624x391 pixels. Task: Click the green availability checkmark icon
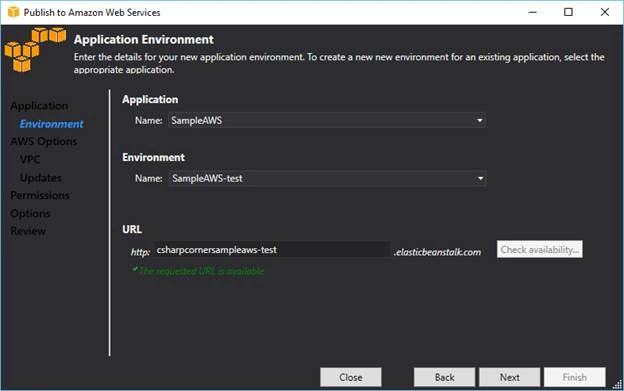click(135, 269)
